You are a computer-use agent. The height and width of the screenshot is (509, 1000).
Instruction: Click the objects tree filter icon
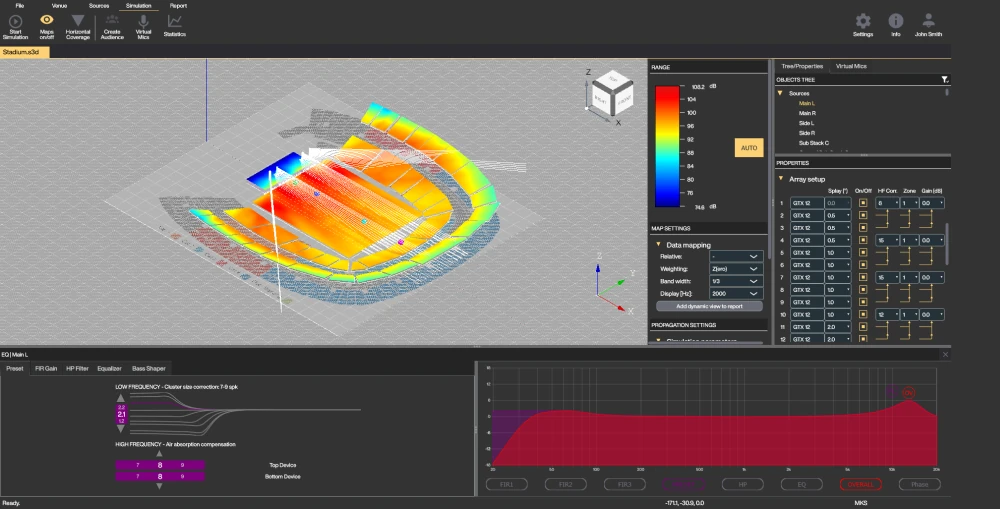944,79
